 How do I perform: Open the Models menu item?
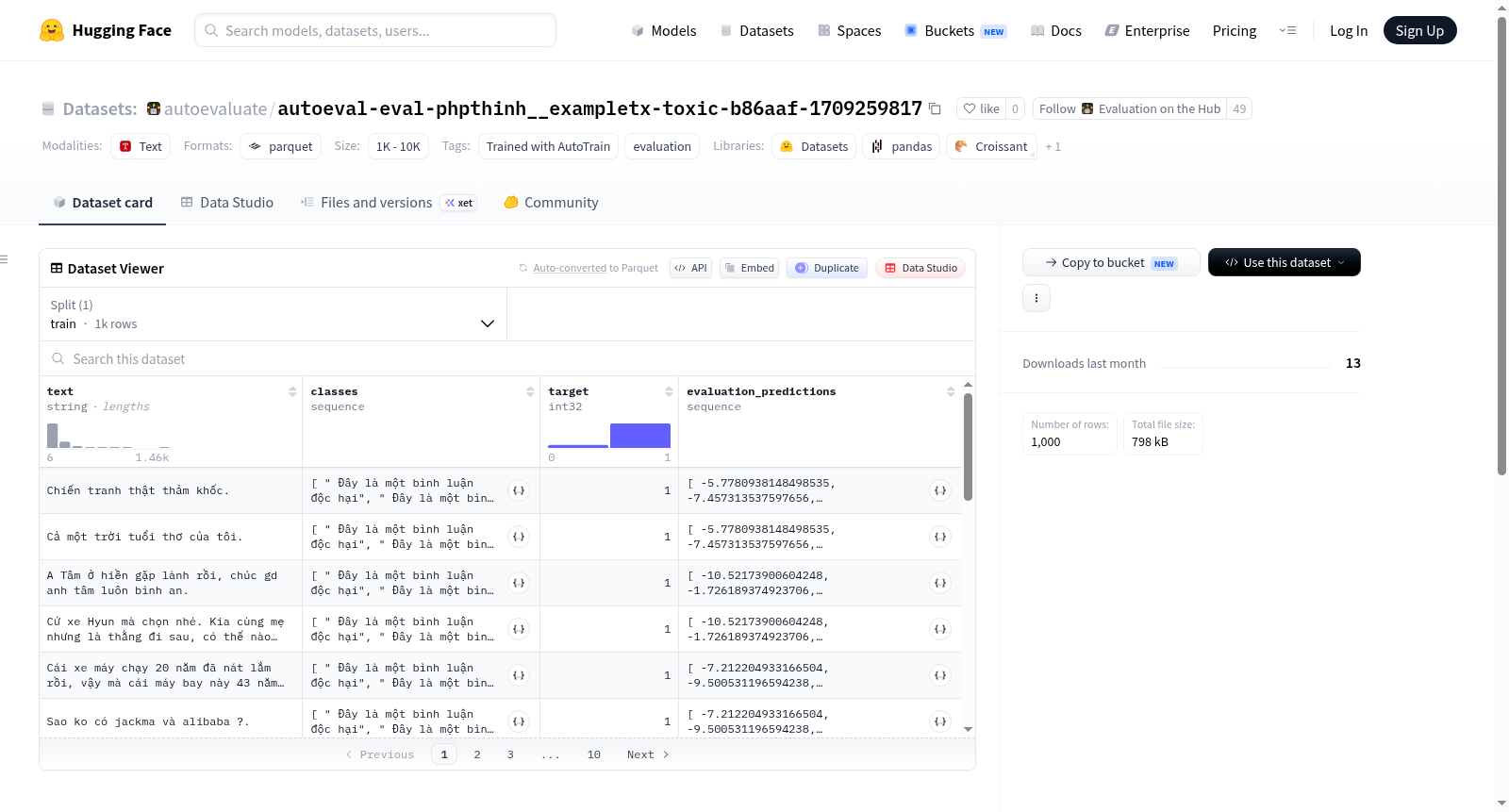664,30
